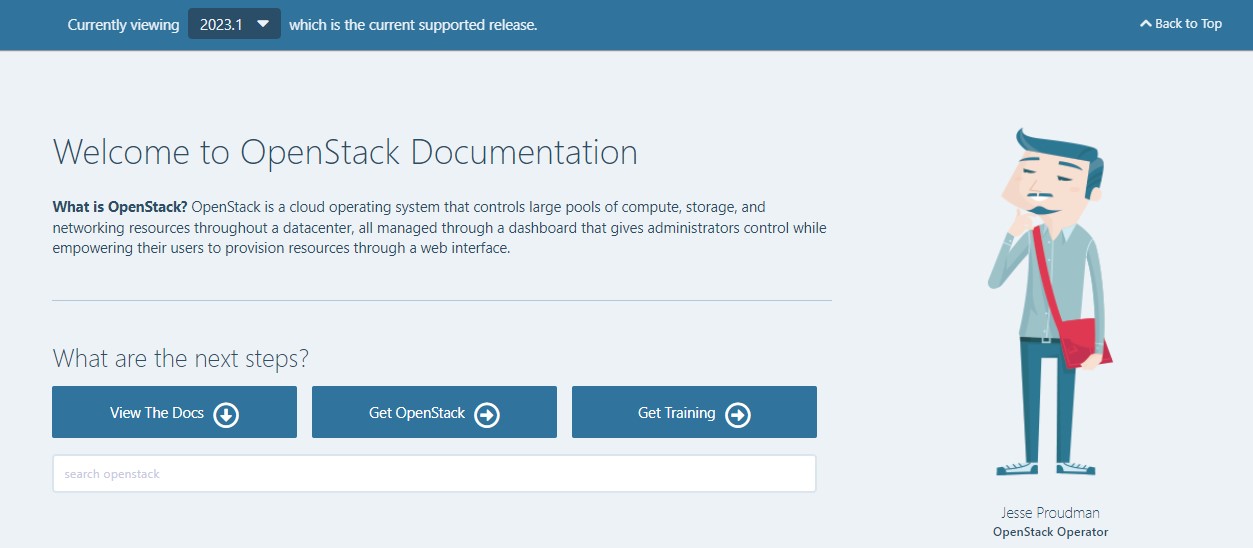Viewport: 1253px width, 548px height.
Task: Open the Get Training button
Action: [x=694, y=412]
